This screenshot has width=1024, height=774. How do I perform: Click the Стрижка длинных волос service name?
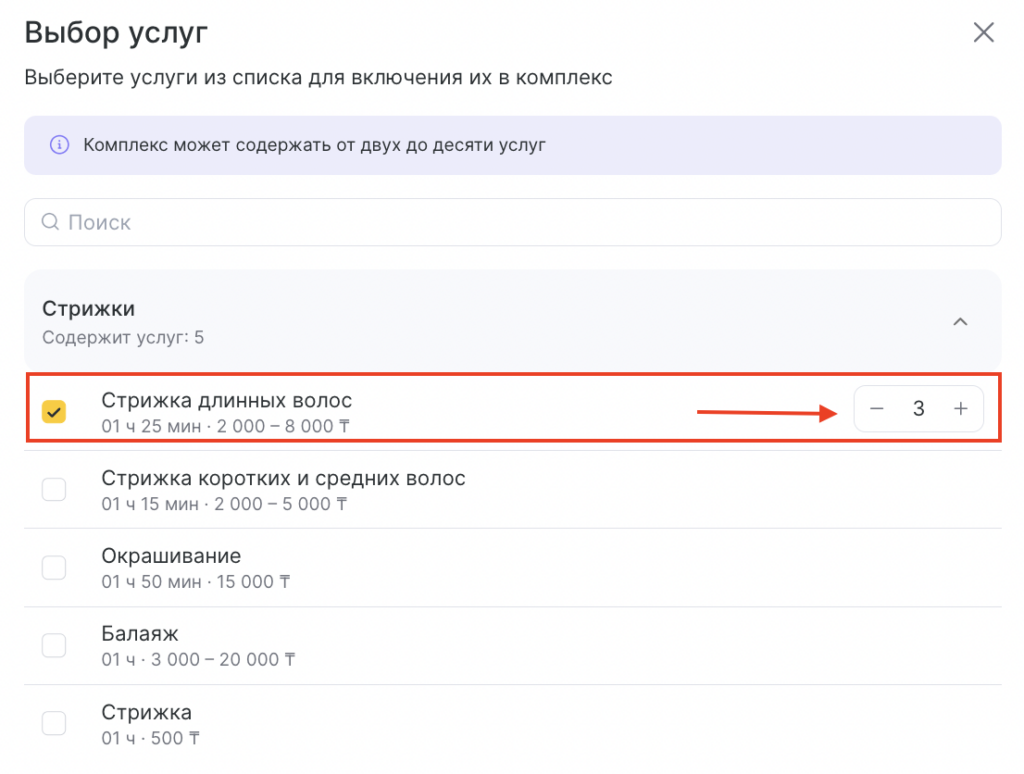(x=226, y=400)
